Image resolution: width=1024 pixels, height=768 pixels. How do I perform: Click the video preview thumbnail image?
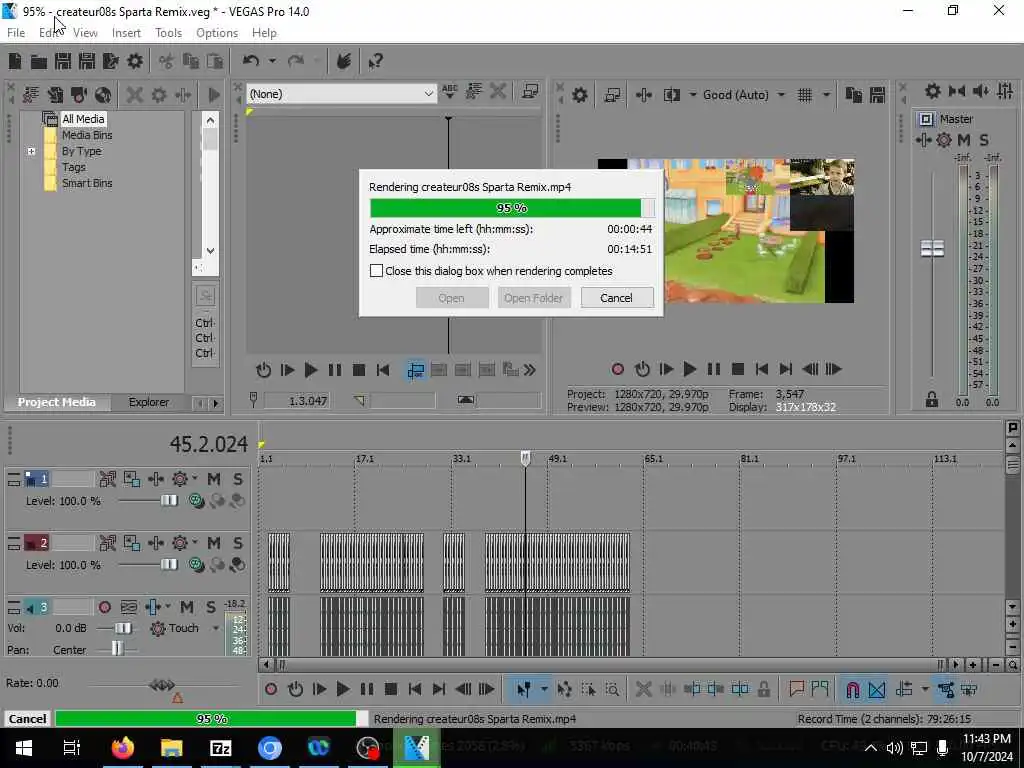pyautogui.click(x=726, y=231)
